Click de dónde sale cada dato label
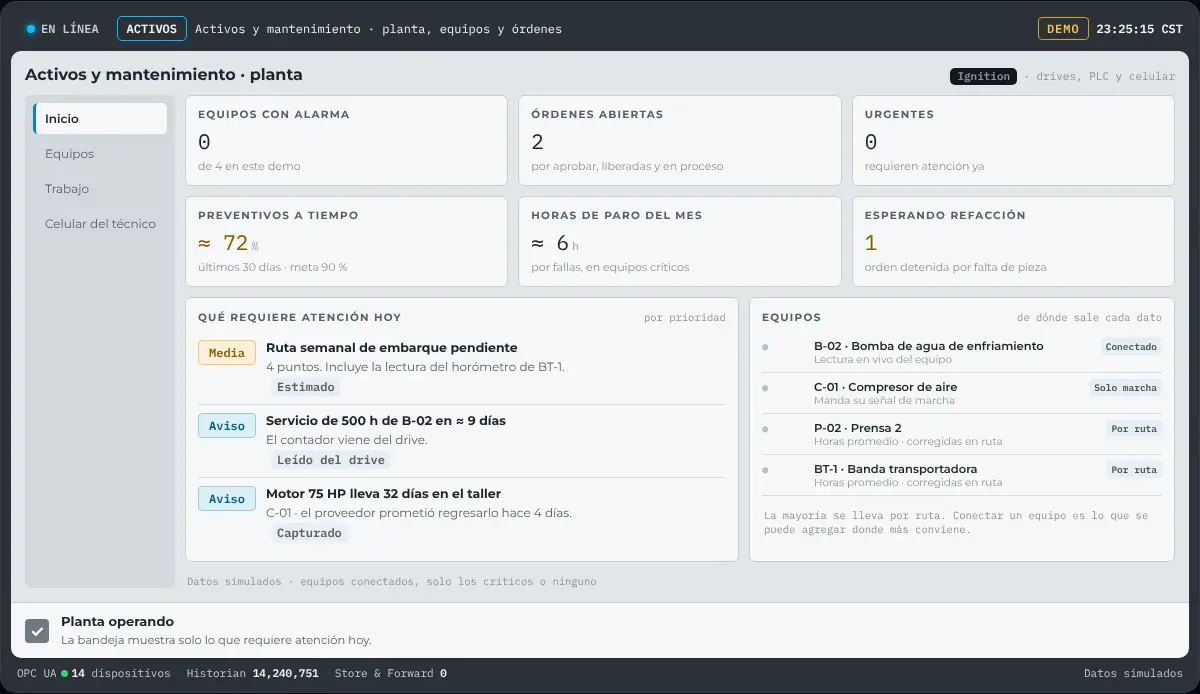 (x=1089, y=318)
